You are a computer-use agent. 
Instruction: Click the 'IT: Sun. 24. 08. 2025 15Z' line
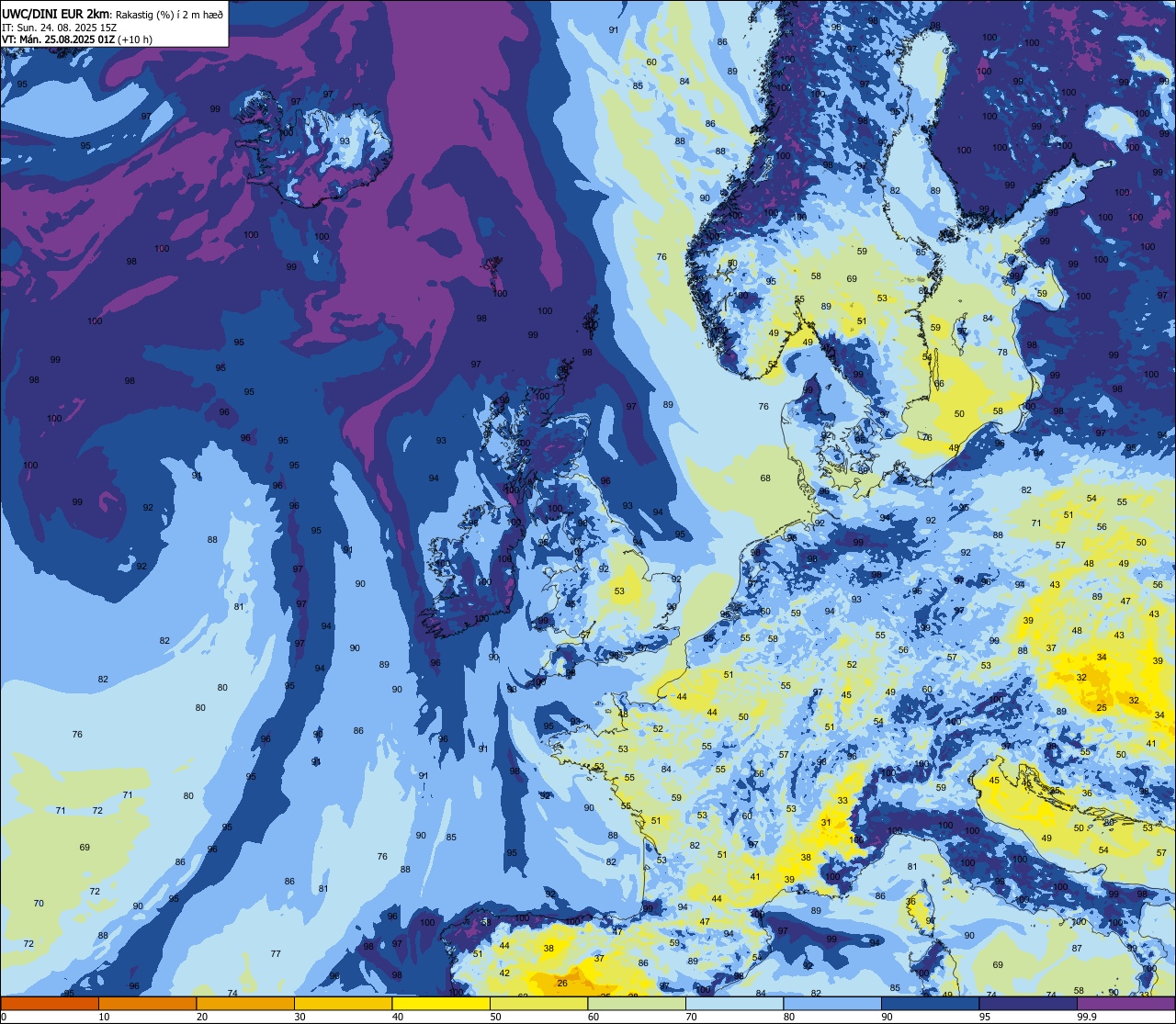(x=60, y=28)
